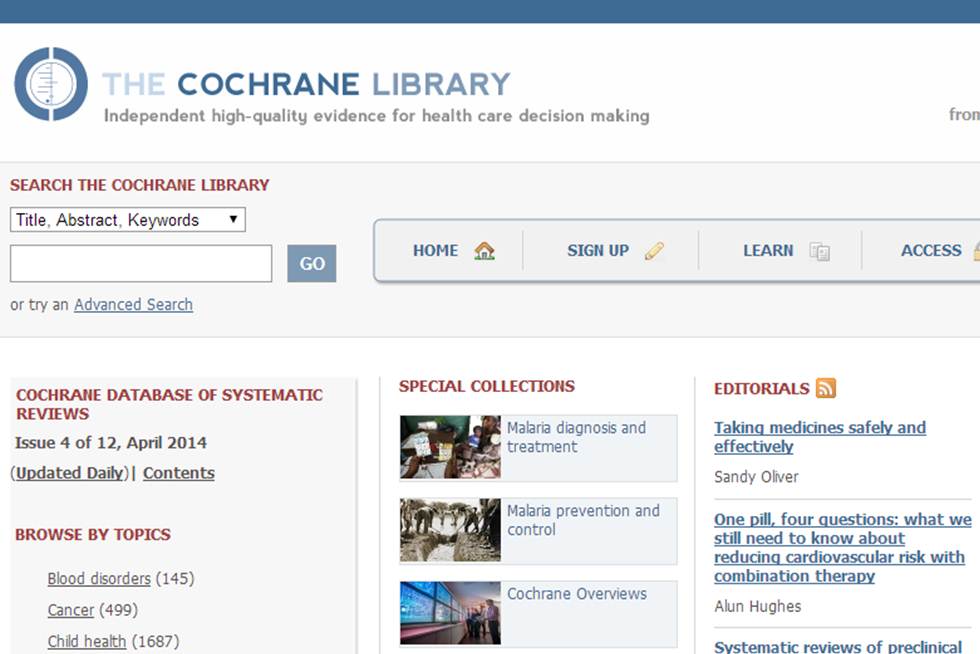Open the Contents link
The width and height of the screenshot is (980, 654).
pyautogui.click(x=179, y=473)
